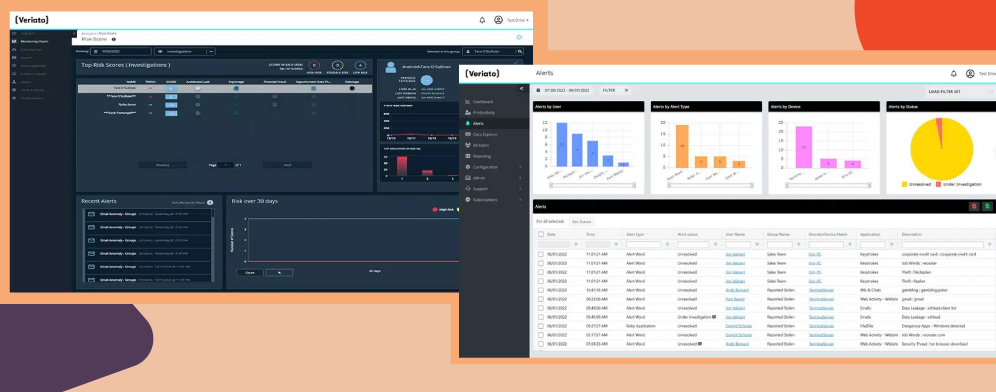Click the Set Status button

tap(582, 222)
